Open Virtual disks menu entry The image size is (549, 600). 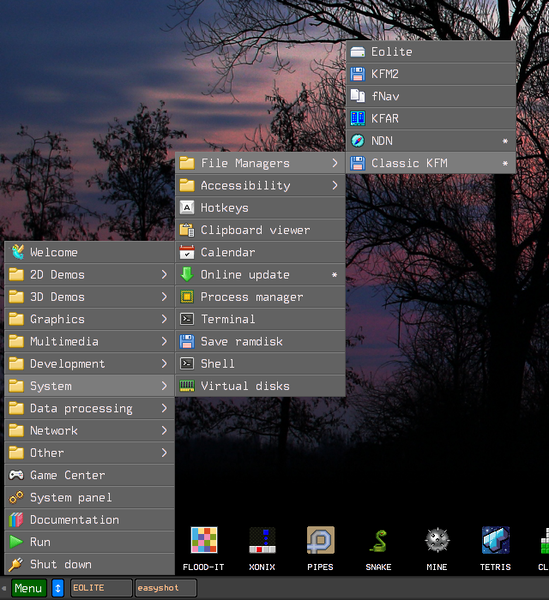click(x=260, y=386)
